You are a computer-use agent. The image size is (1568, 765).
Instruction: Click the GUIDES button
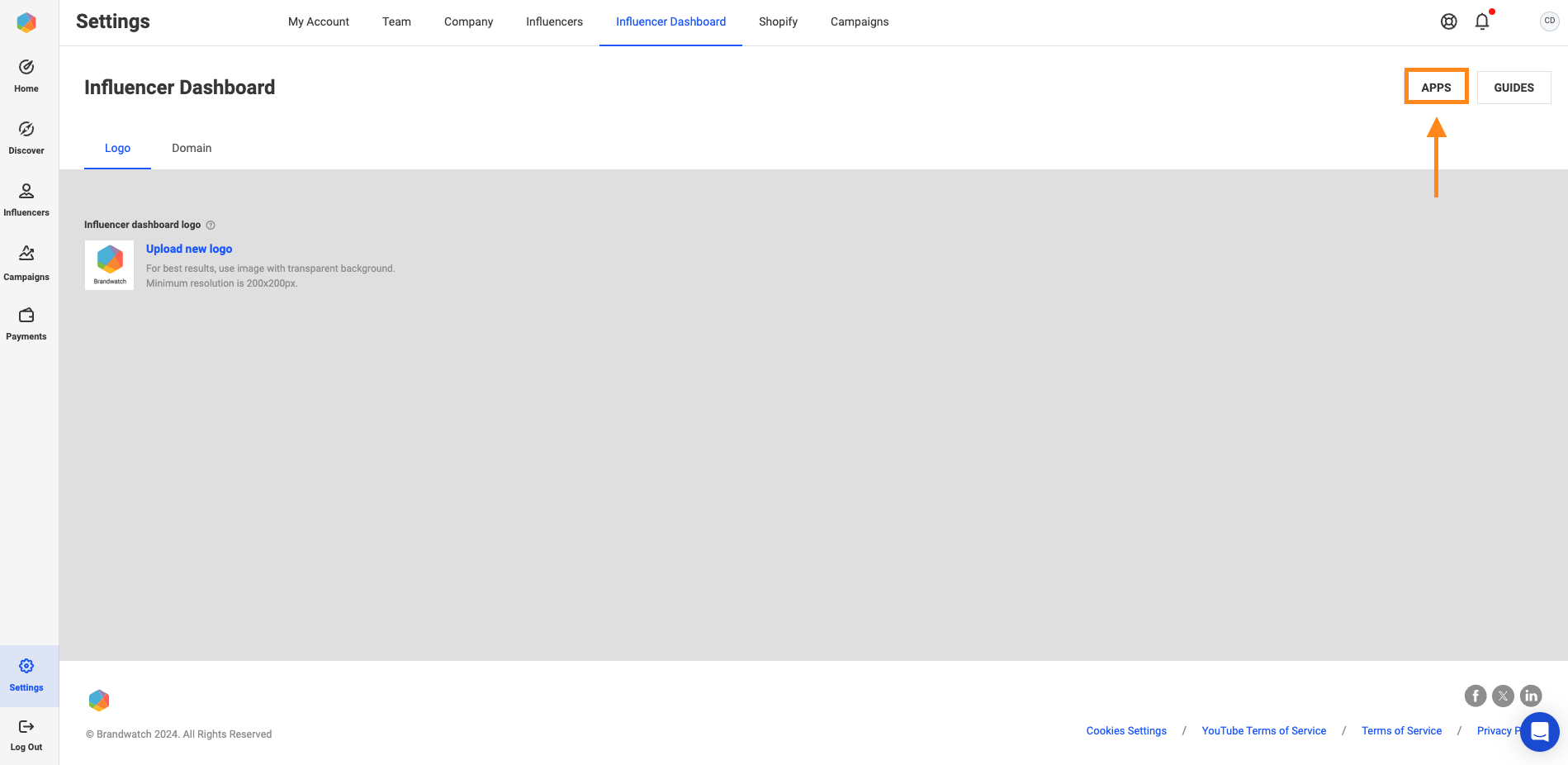point(1514,88)
